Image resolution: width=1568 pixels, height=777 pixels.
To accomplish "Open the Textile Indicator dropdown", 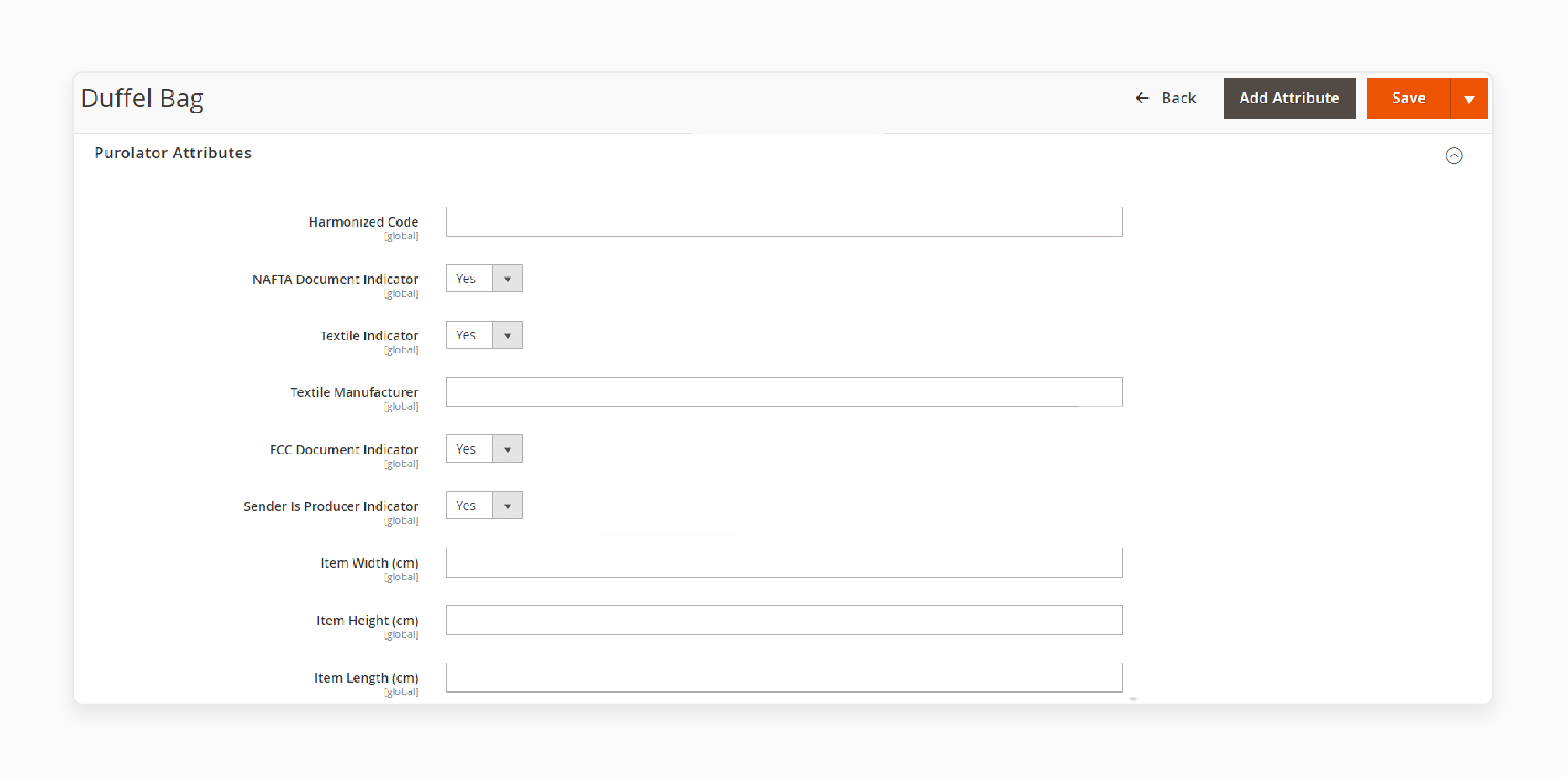I will point(485,335).
